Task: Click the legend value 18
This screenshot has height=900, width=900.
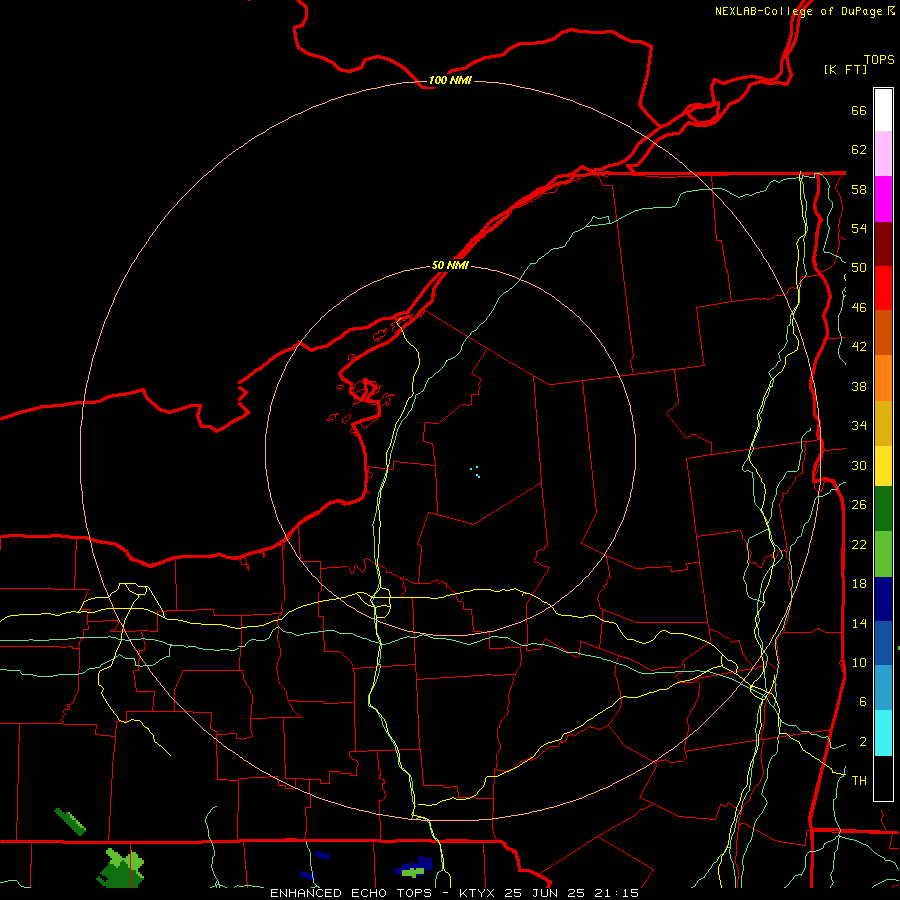Action: click(x=859, y=584)
